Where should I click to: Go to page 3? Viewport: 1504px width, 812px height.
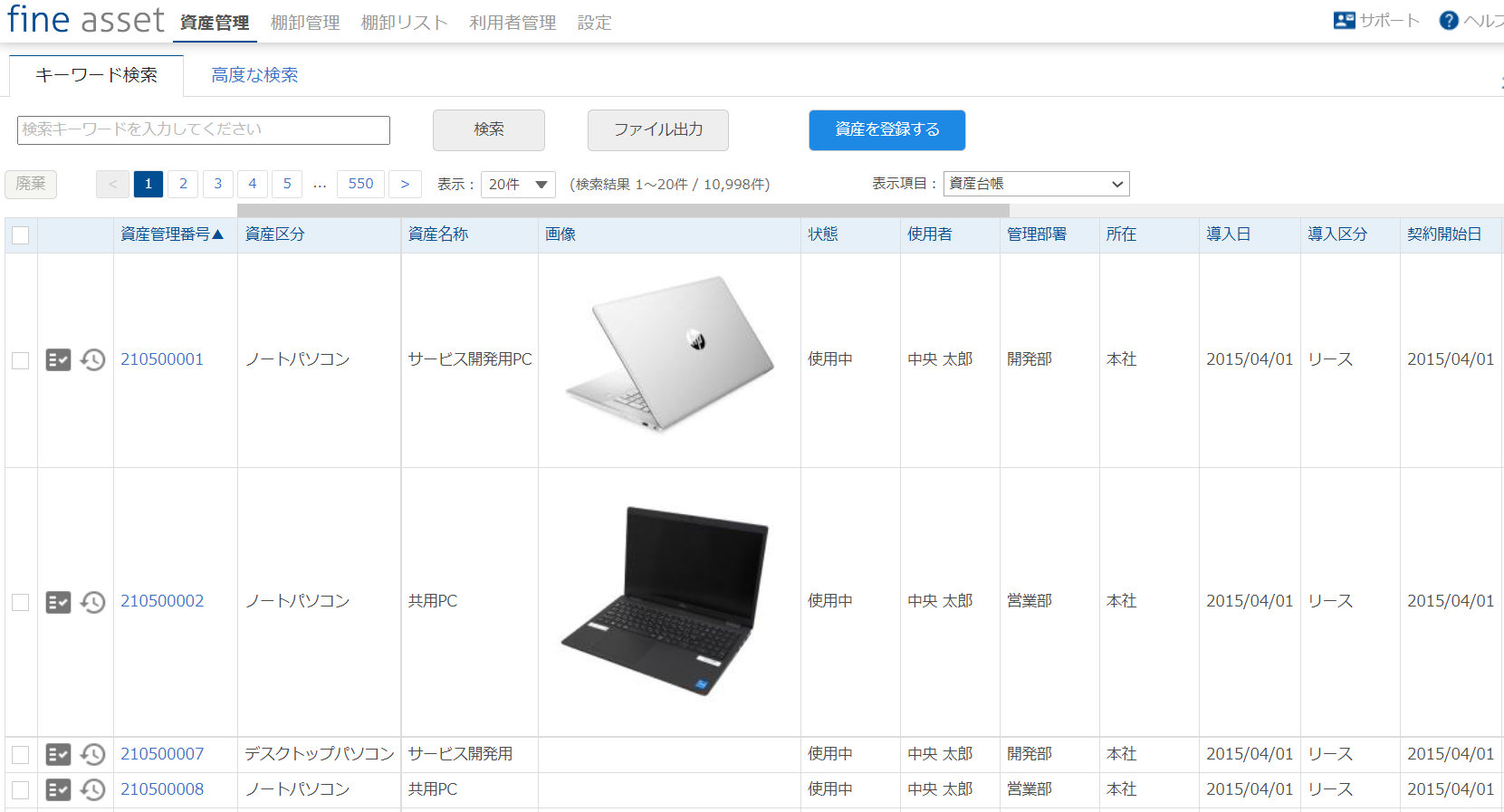217,184
